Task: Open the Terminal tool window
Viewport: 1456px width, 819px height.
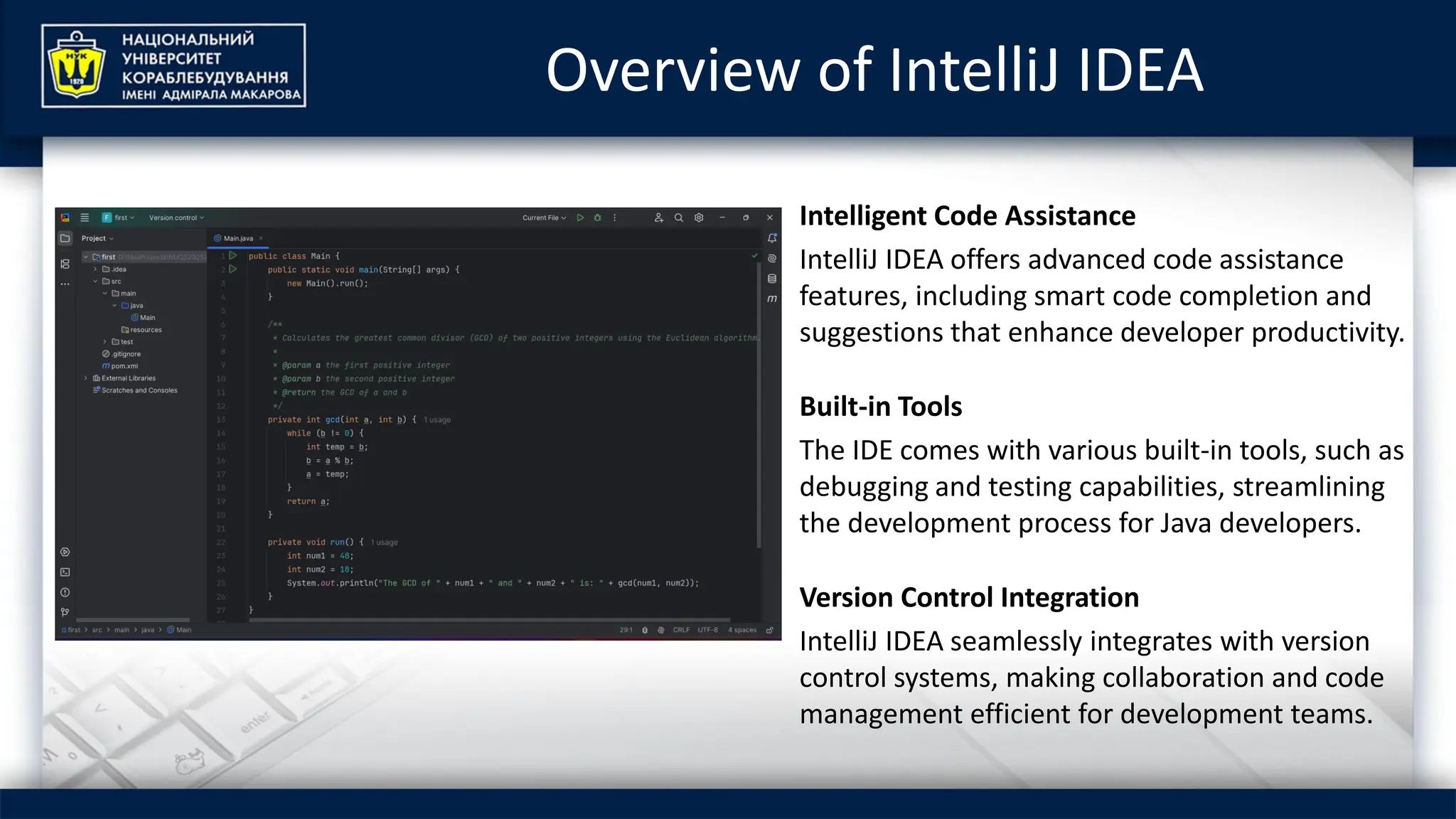Action: click(65, 572)
